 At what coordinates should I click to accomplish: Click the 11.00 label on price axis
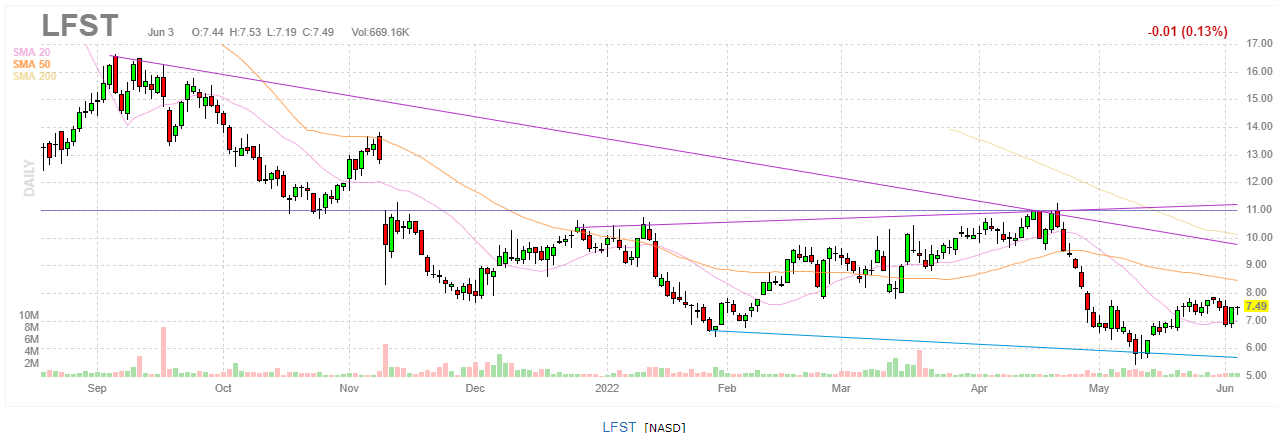point(1256,210)
